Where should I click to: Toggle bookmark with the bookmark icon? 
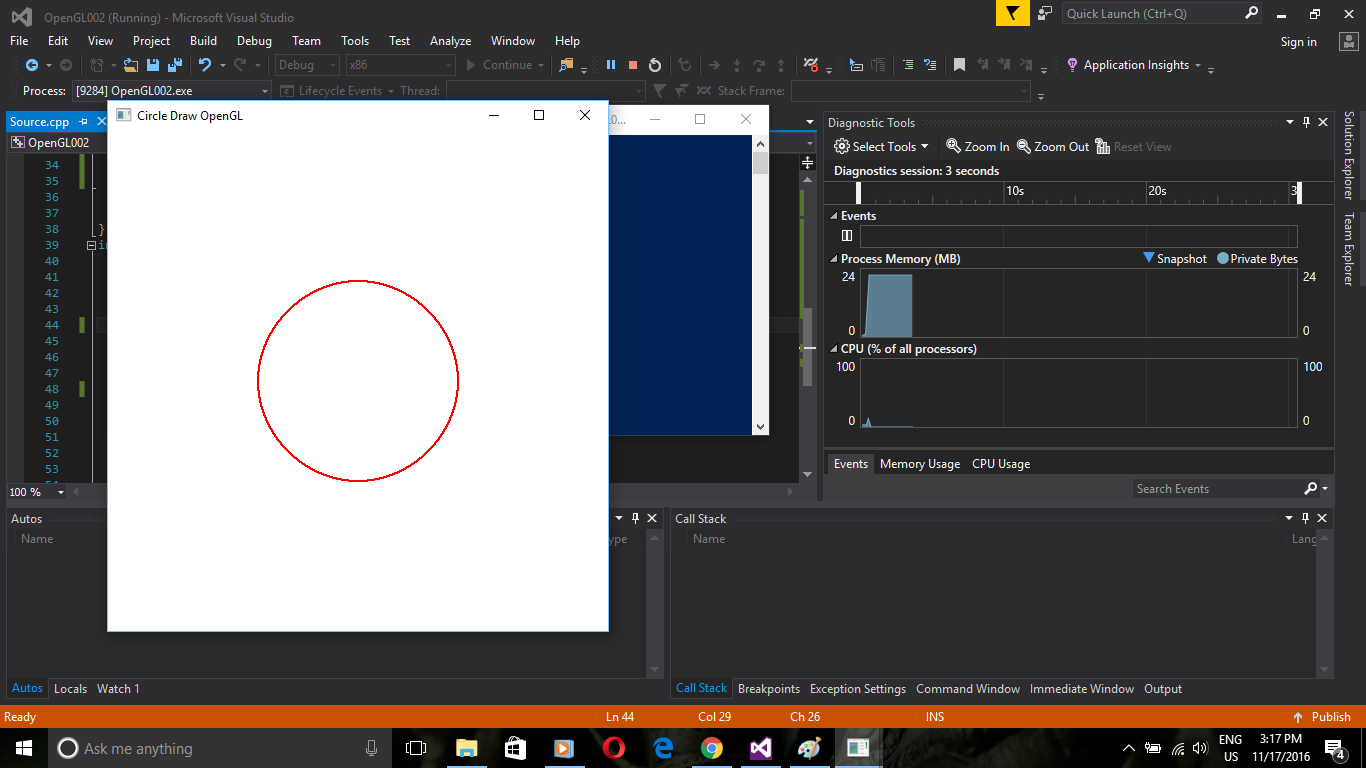click(x=959, y=65)
